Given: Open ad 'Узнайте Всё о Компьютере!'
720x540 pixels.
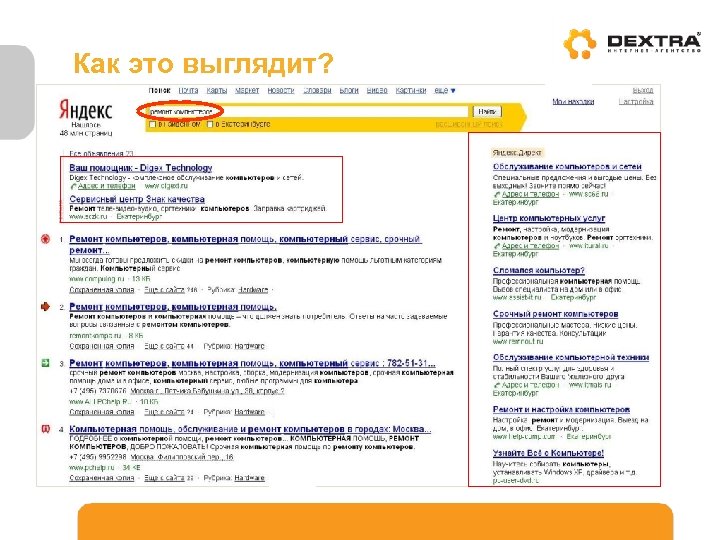Looking at the screenshot, I should pyautogui.click(x=548, y=453).
